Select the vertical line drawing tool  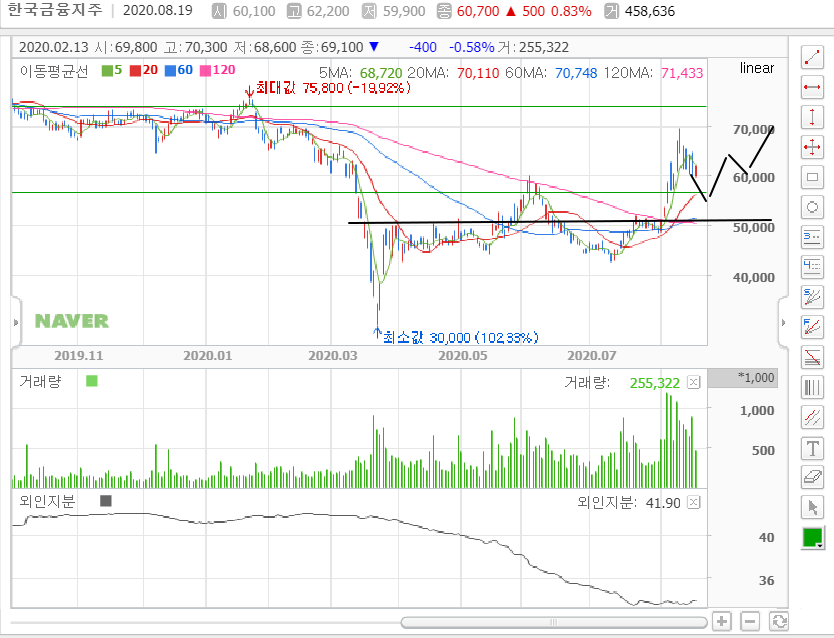[x=812, y=116]
